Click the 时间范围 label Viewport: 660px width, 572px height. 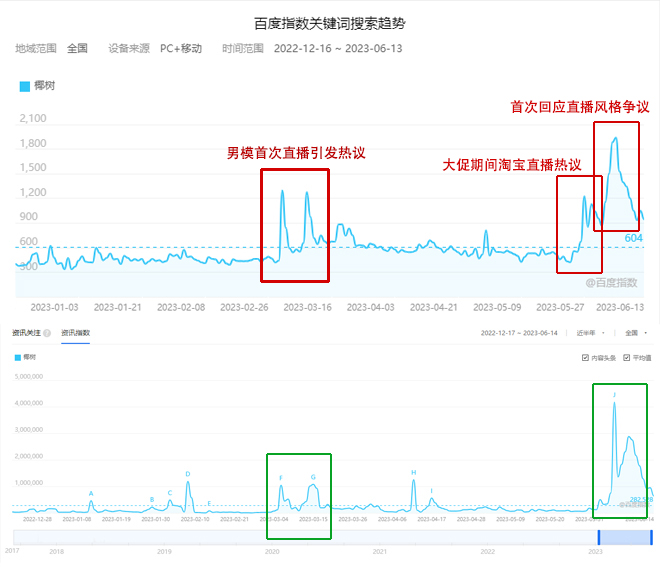[x=243, y=48]
